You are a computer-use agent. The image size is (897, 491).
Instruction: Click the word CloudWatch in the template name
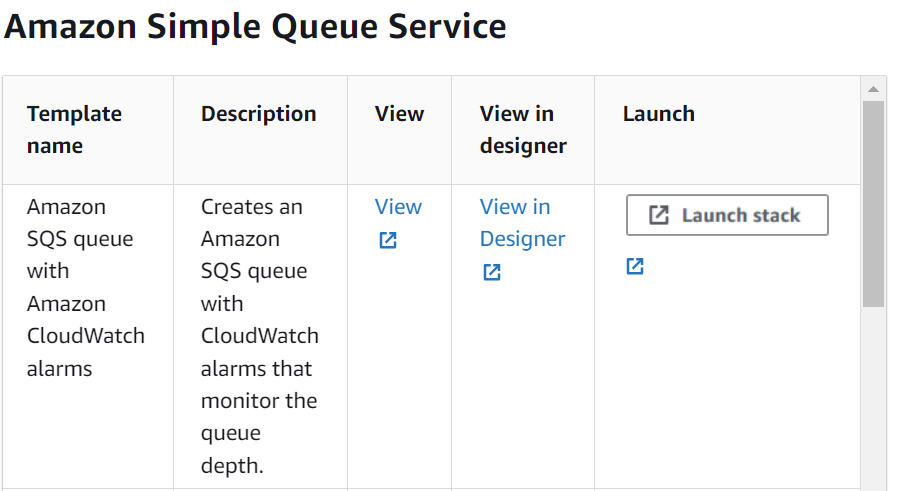coord(86,336)
